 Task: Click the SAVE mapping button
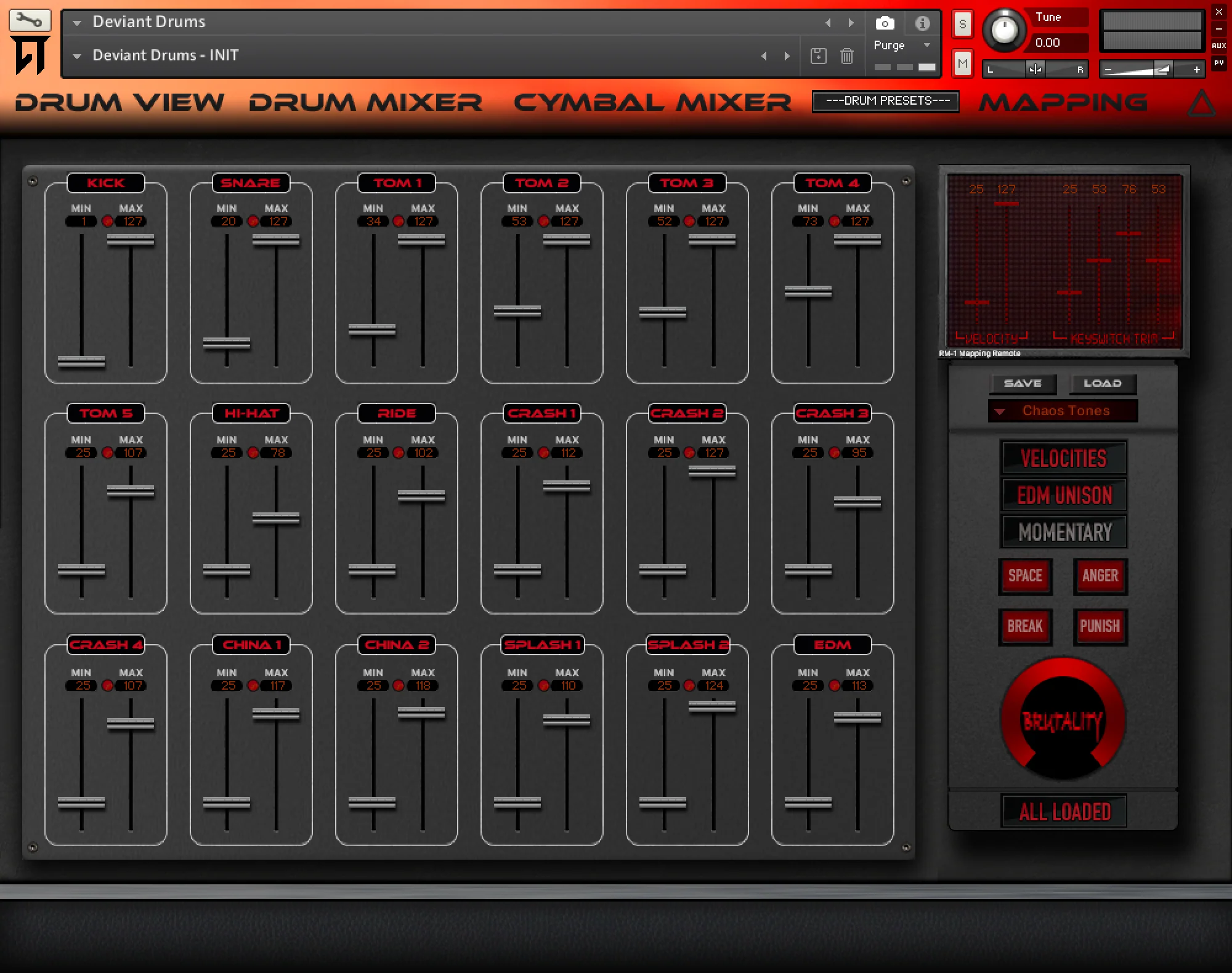(x=1023, y=384)
